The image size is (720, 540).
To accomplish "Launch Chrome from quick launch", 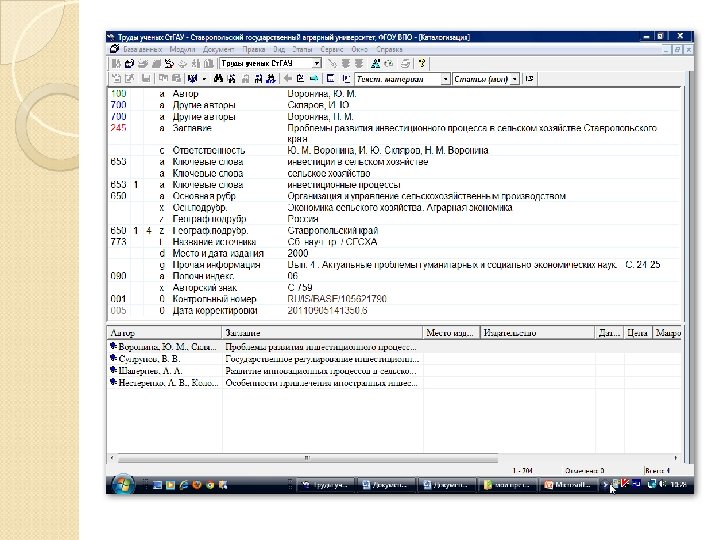I will click(210, 484).
